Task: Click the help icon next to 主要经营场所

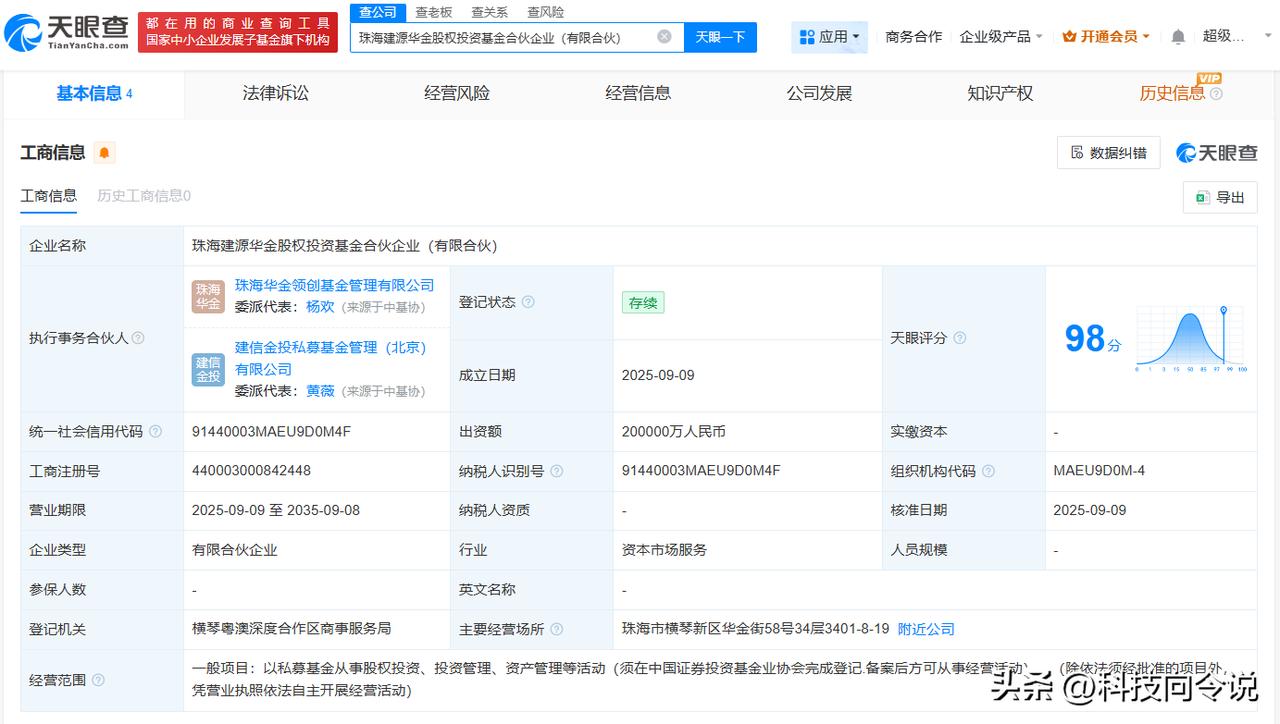Action: [557, 629]
